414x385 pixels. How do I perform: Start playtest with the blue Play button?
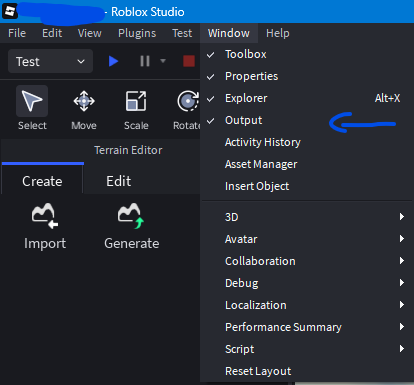coord(113,61)
